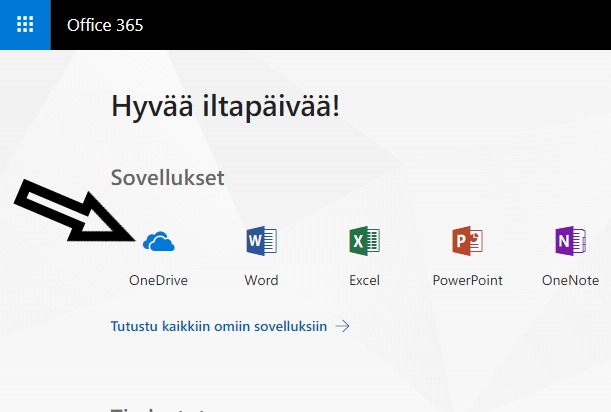Click the Excel label text
The height and width of the screenshot is (412, 611).
coord(364,280)
